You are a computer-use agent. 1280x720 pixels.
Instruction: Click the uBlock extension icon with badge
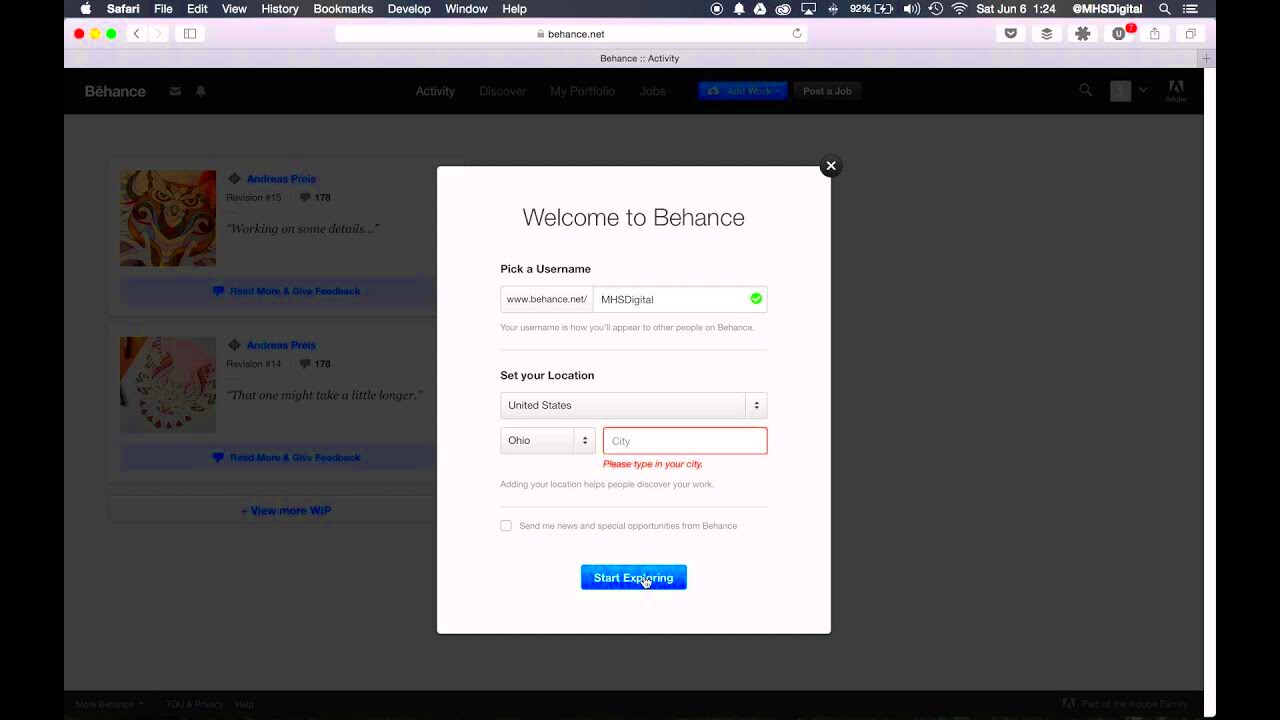coord(1120,33)
